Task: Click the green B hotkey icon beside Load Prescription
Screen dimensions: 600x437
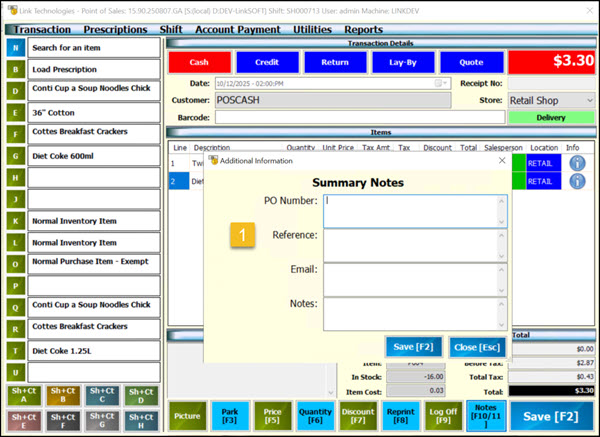Action: point(15,70)
